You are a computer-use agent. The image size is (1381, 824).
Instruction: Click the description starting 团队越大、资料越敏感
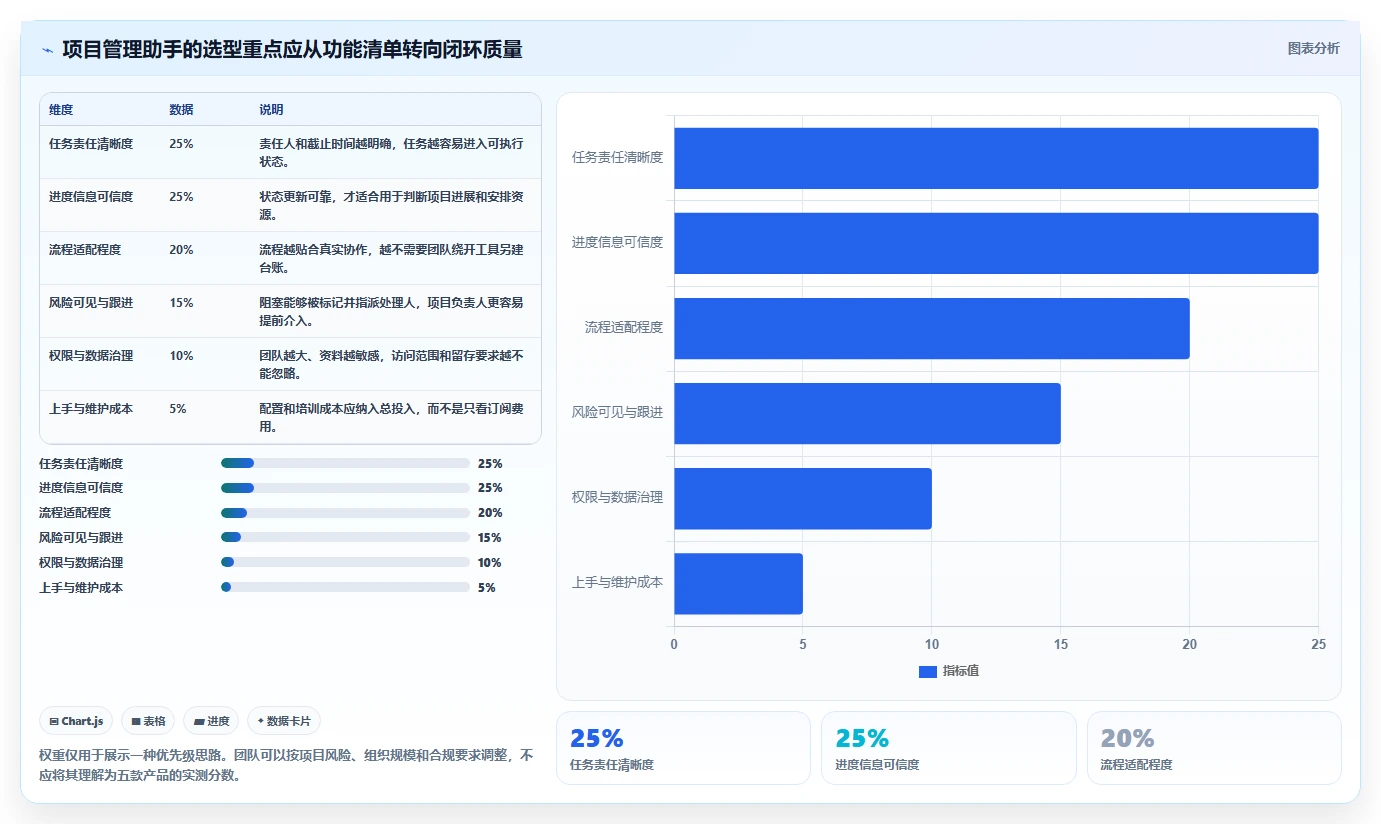tap(391, 365)
